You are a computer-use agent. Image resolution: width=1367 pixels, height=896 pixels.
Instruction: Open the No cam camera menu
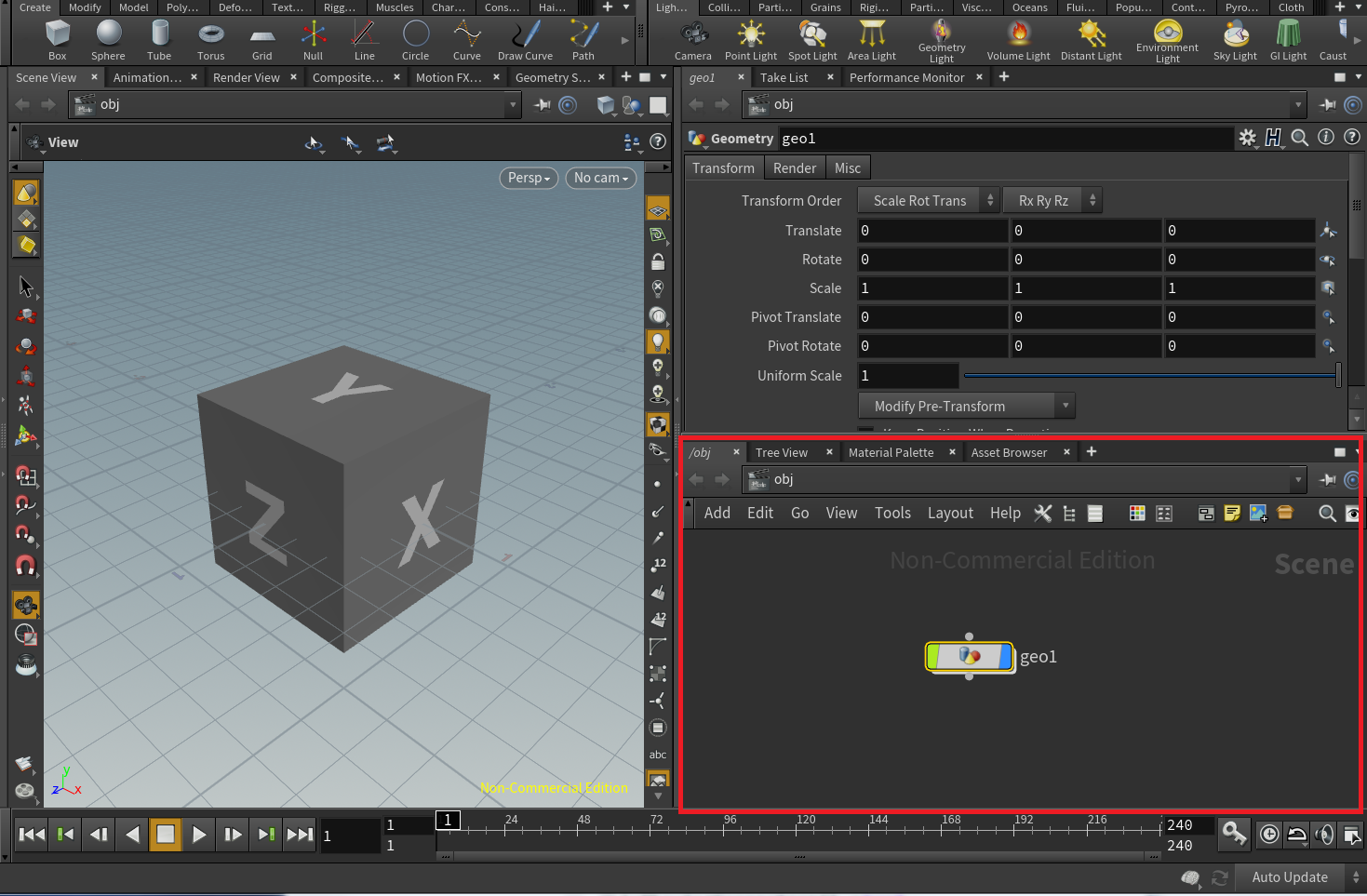point(600,178)
